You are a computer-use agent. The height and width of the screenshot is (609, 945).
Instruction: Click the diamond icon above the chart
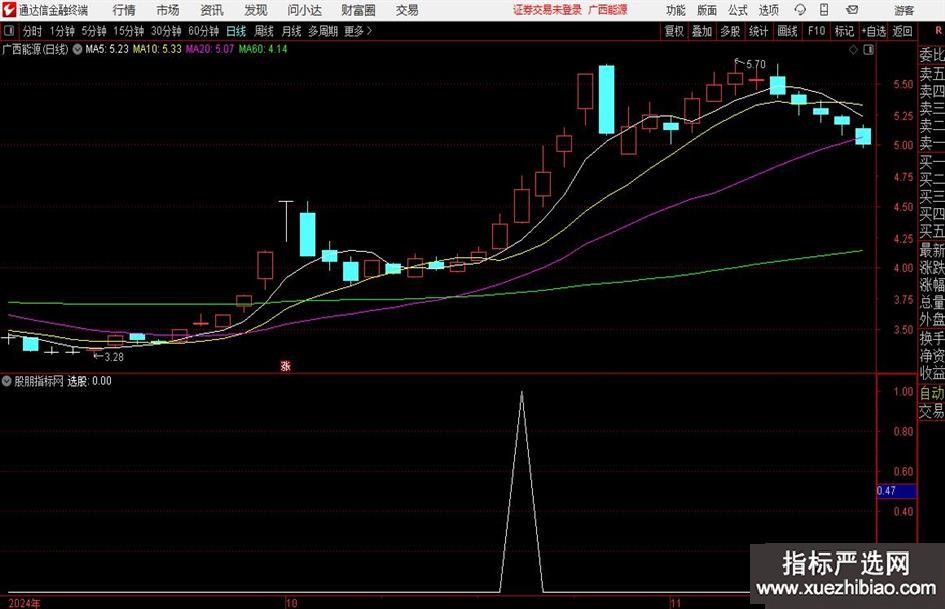853,50
